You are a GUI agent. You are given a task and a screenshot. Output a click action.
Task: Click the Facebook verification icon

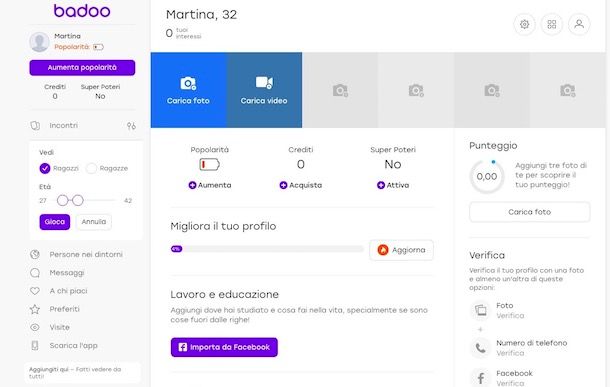click(x=480, y=378)
